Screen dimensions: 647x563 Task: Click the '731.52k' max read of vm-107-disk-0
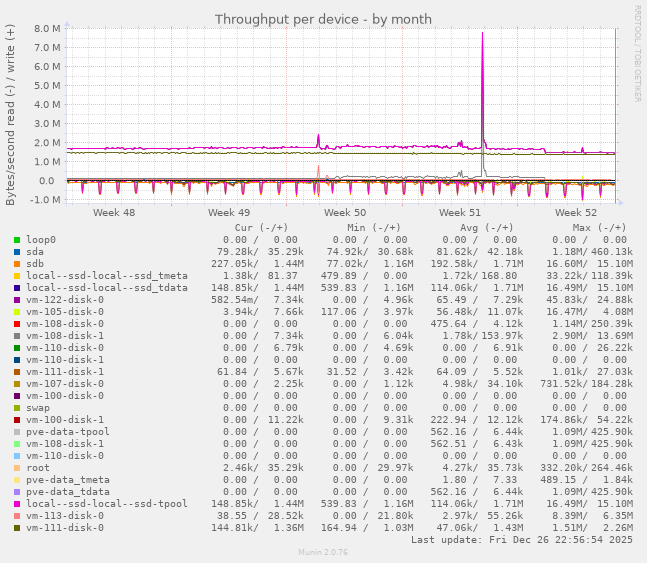(561, 384)
